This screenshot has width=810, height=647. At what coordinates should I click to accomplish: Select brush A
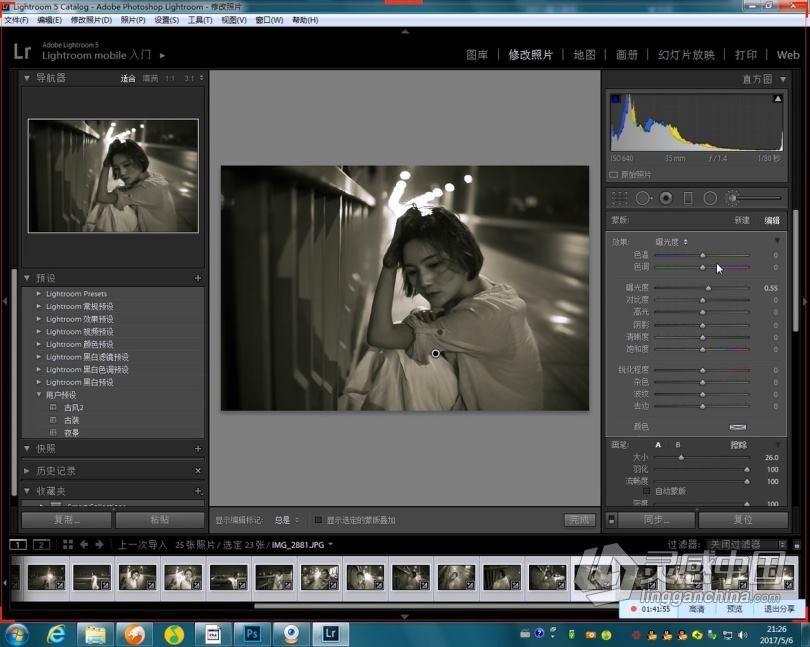[x=658, y=445]
